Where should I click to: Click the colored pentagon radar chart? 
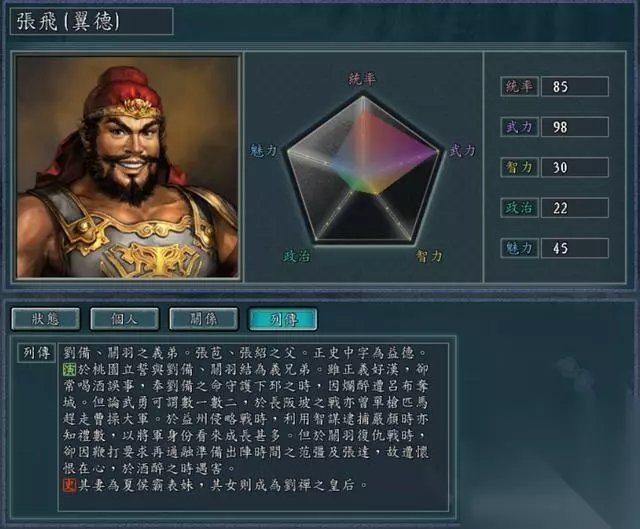pos(363,169)
